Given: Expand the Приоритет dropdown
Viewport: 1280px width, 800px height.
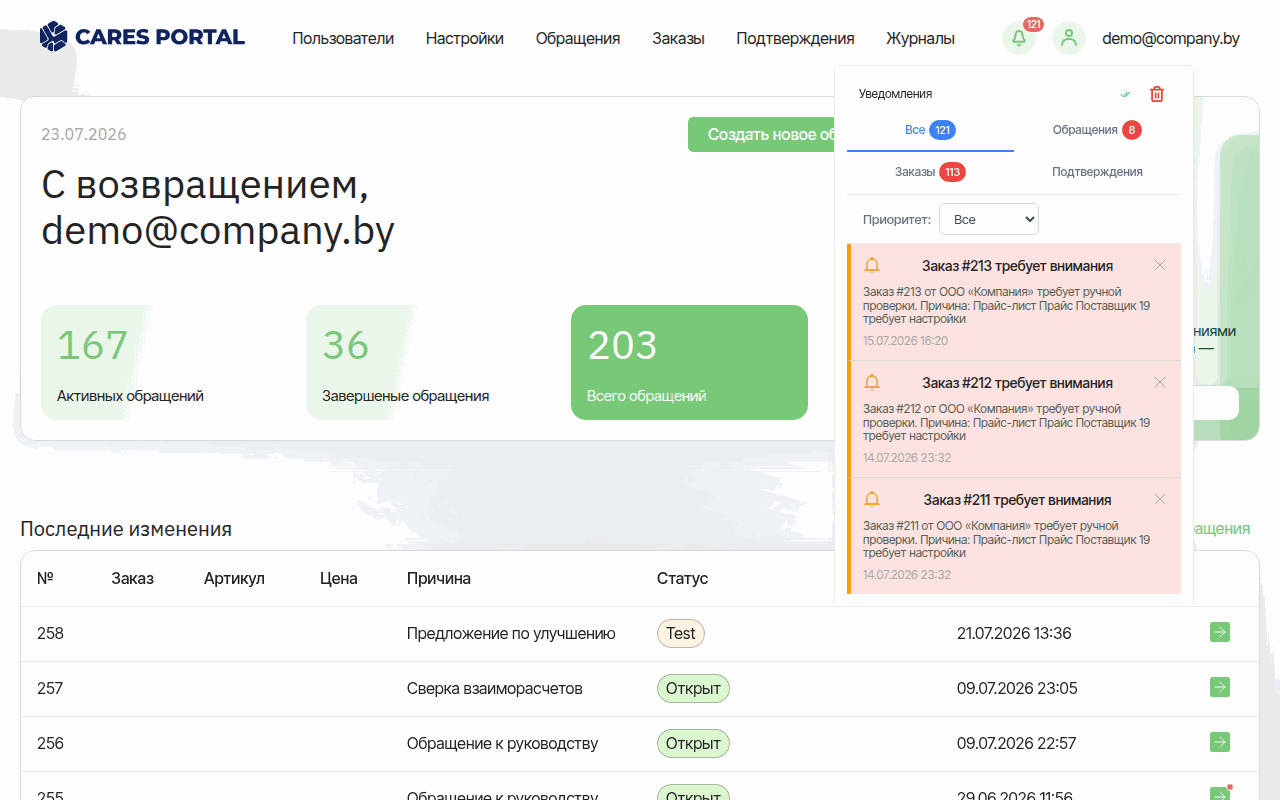Looking at the screenshot, I should pos(989,219).
